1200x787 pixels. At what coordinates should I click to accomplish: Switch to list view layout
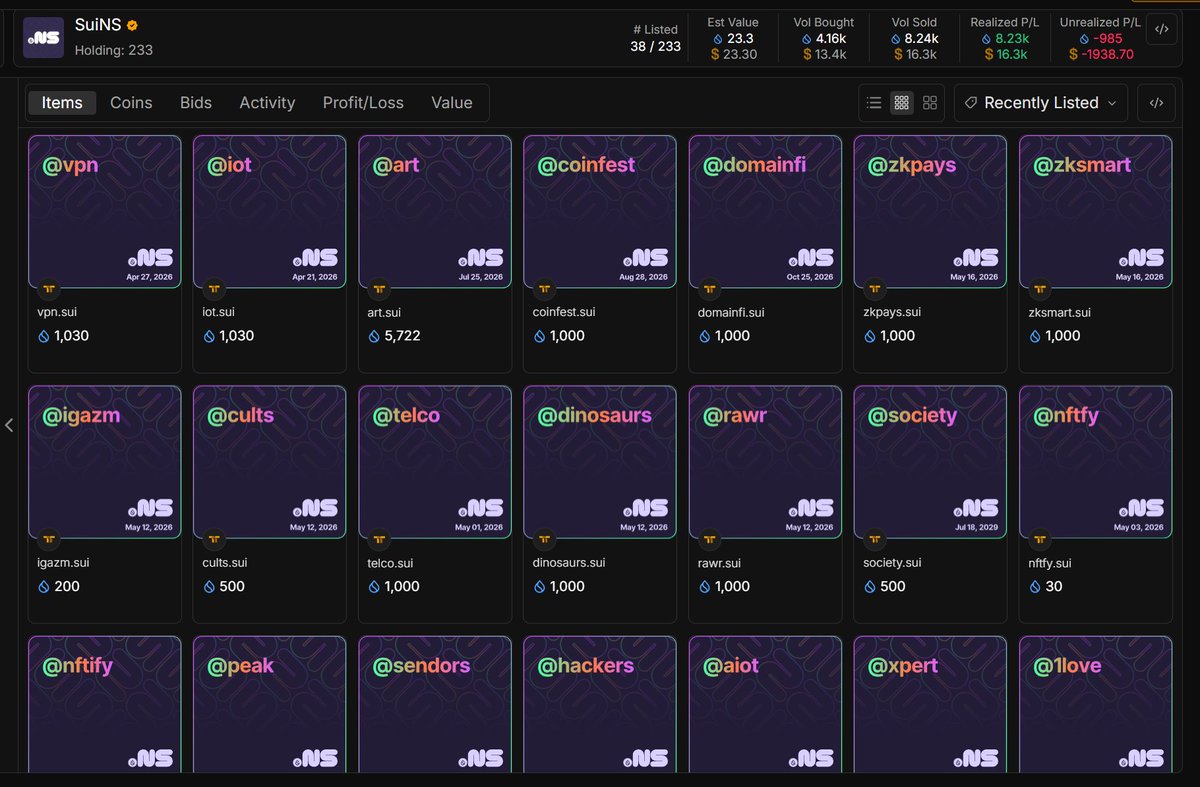pyautogui.click(x=874, y=102)
